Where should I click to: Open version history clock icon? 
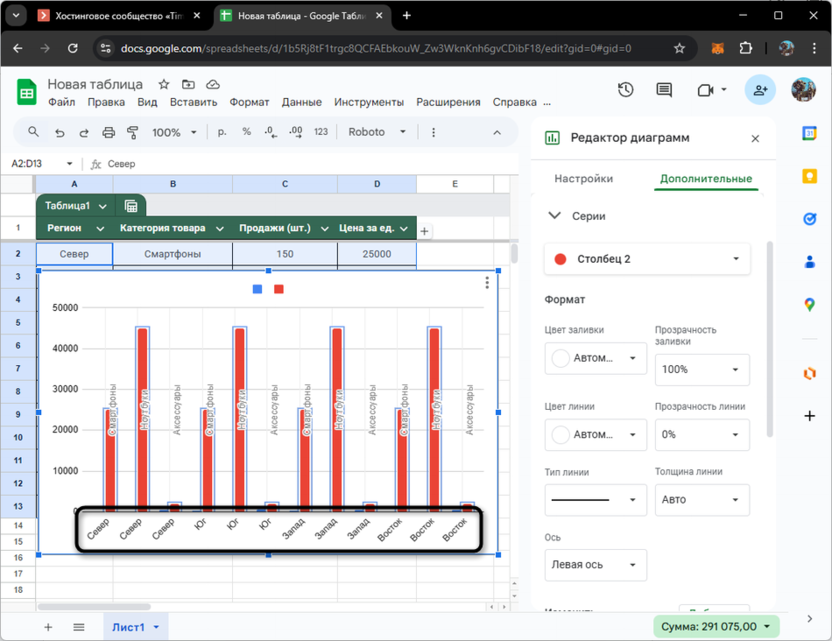626,90
